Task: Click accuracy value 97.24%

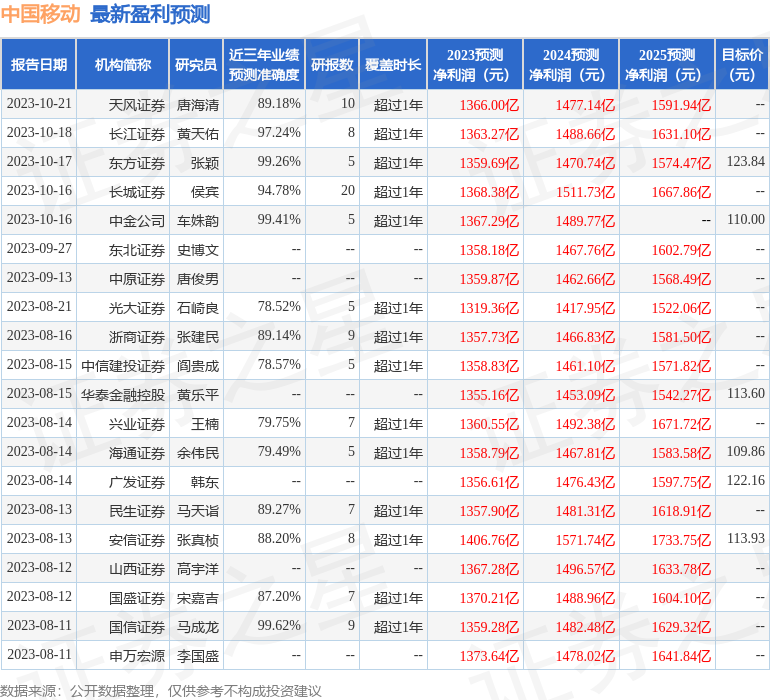Action: [279, 133]
